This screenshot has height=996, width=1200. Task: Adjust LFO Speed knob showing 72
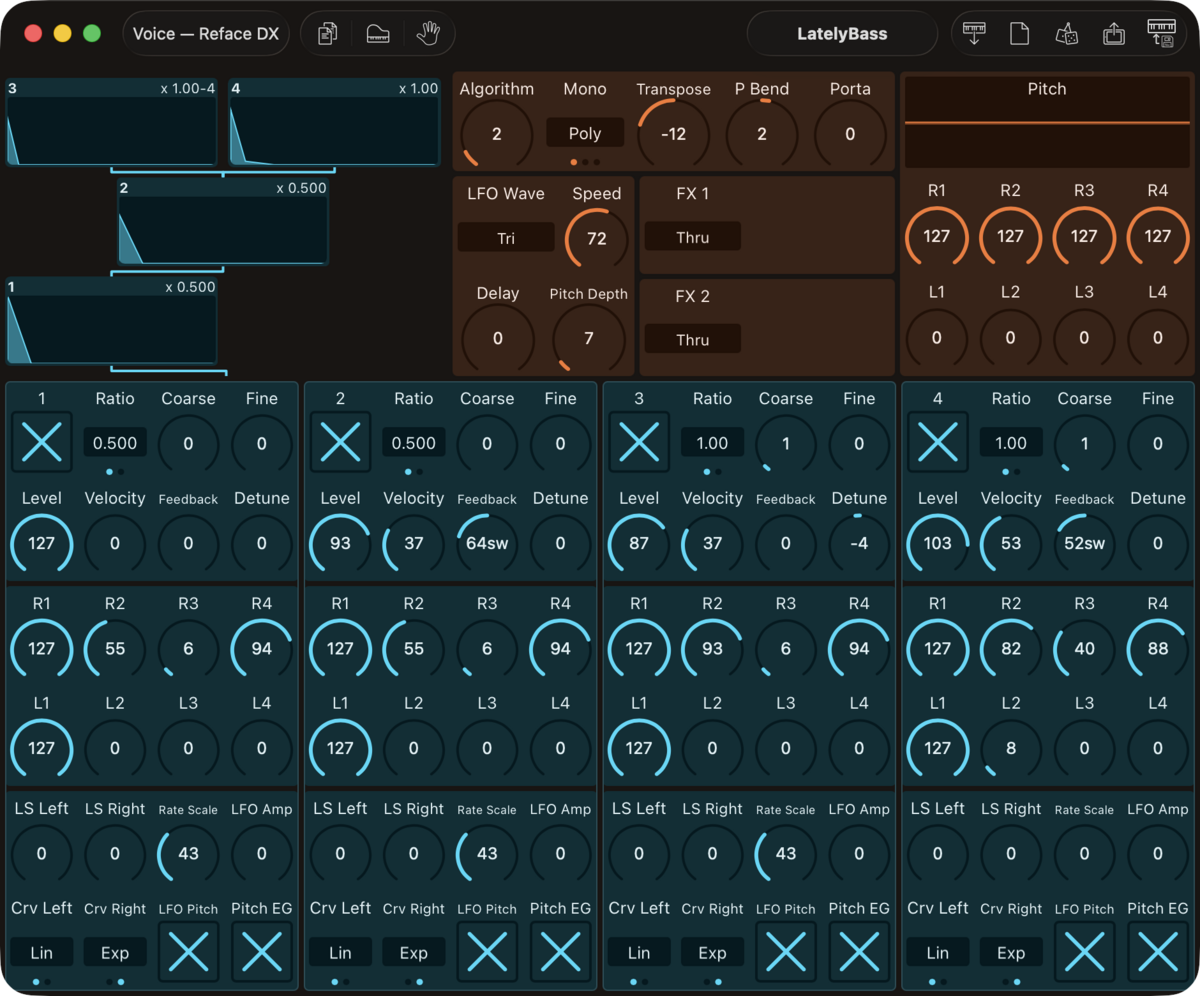(597, 238)
